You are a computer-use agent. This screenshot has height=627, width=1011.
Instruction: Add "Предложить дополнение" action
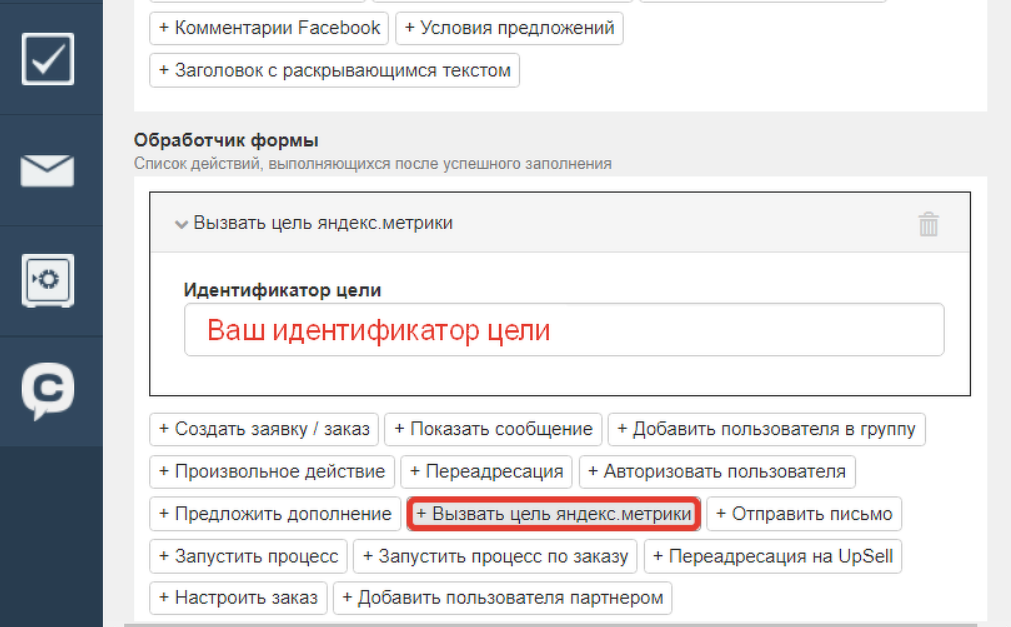point(275,514)
